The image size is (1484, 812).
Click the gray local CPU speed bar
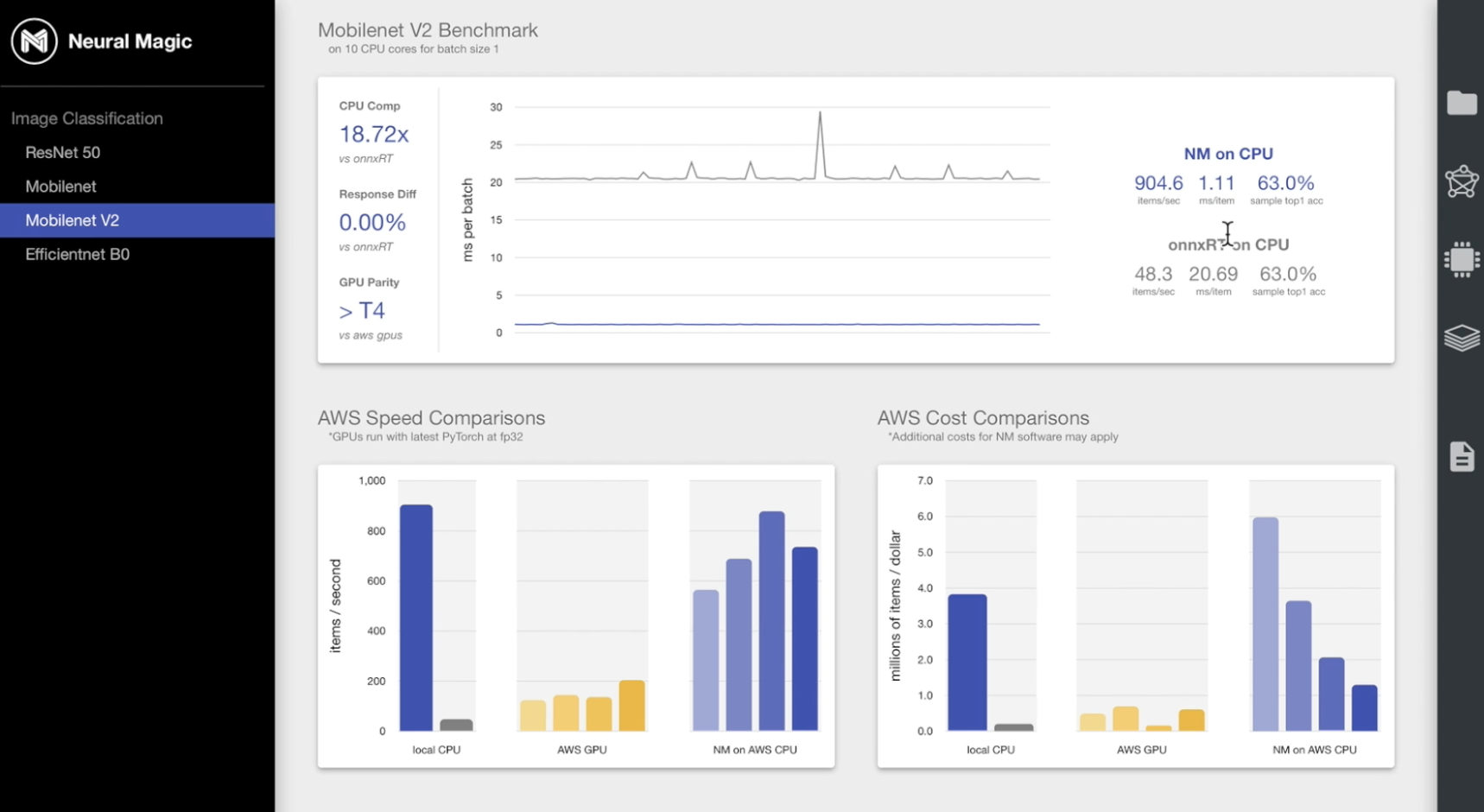pyautogui.click(x=456, y=725)
